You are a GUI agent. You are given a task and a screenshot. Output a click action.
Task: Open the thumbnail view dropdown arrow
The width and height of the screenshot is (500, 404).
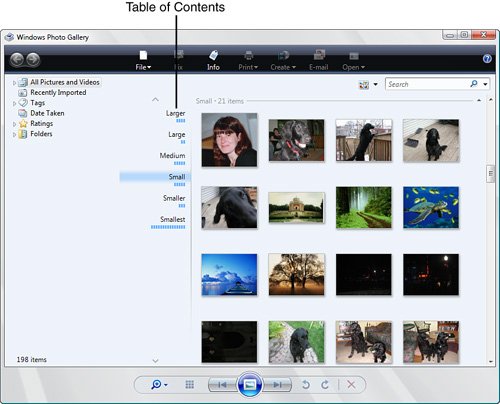[x=375, y=84]
